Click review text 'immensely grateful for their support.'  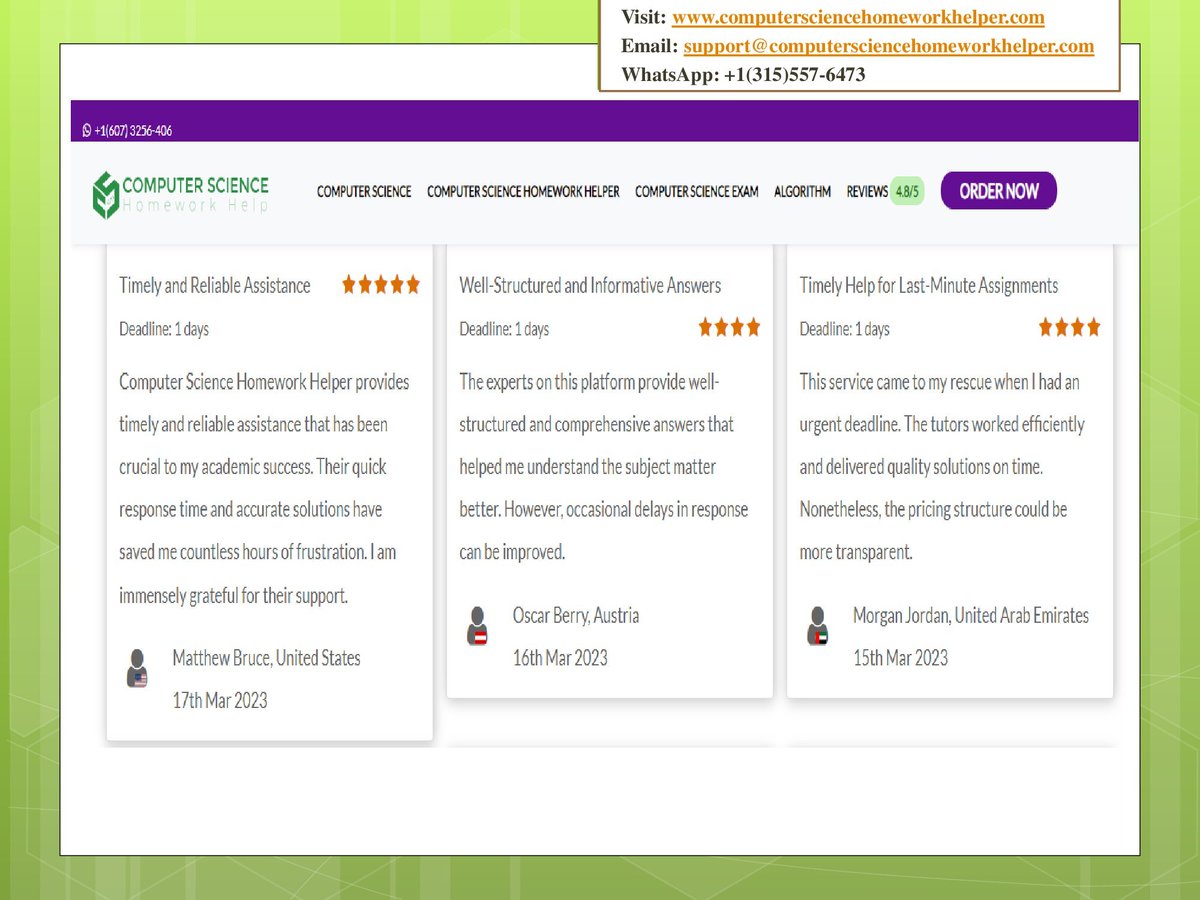pyautogui.click(x=233, y=596)
